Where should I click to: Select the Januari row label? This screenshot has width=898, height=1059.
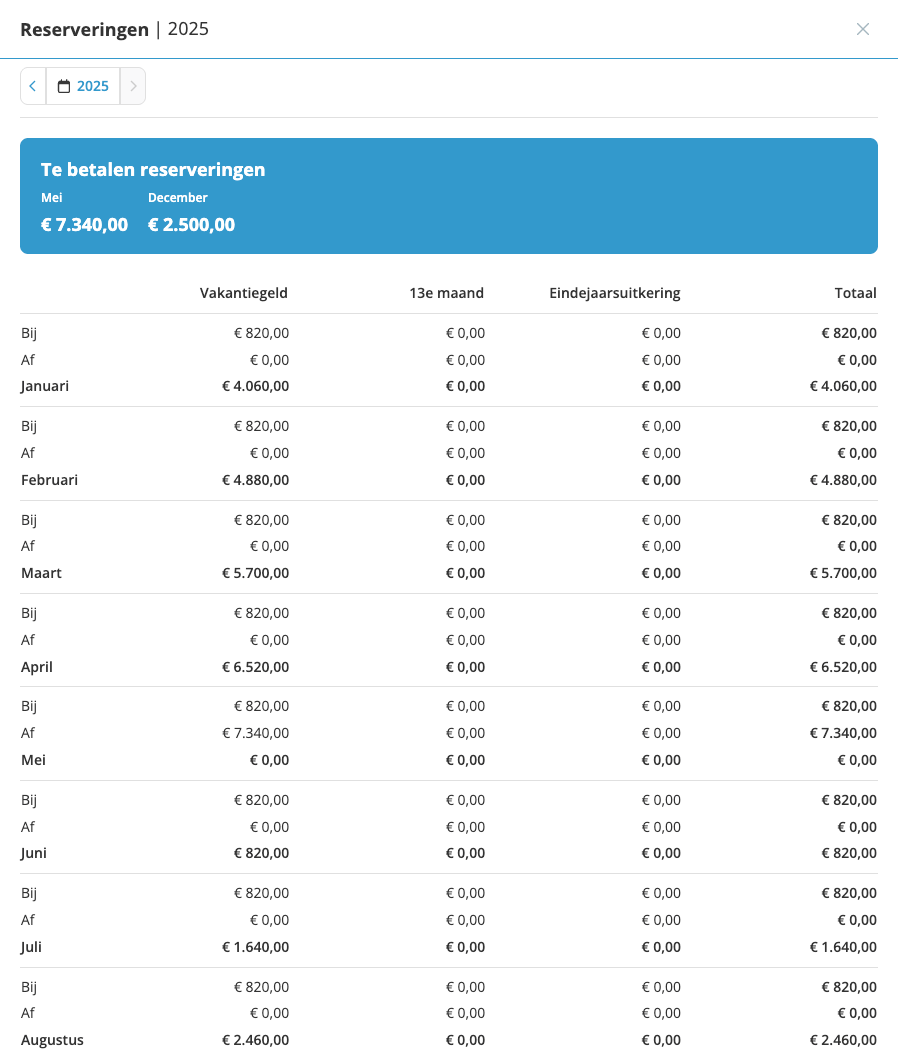pyautogui.click(x=45, y=386)
